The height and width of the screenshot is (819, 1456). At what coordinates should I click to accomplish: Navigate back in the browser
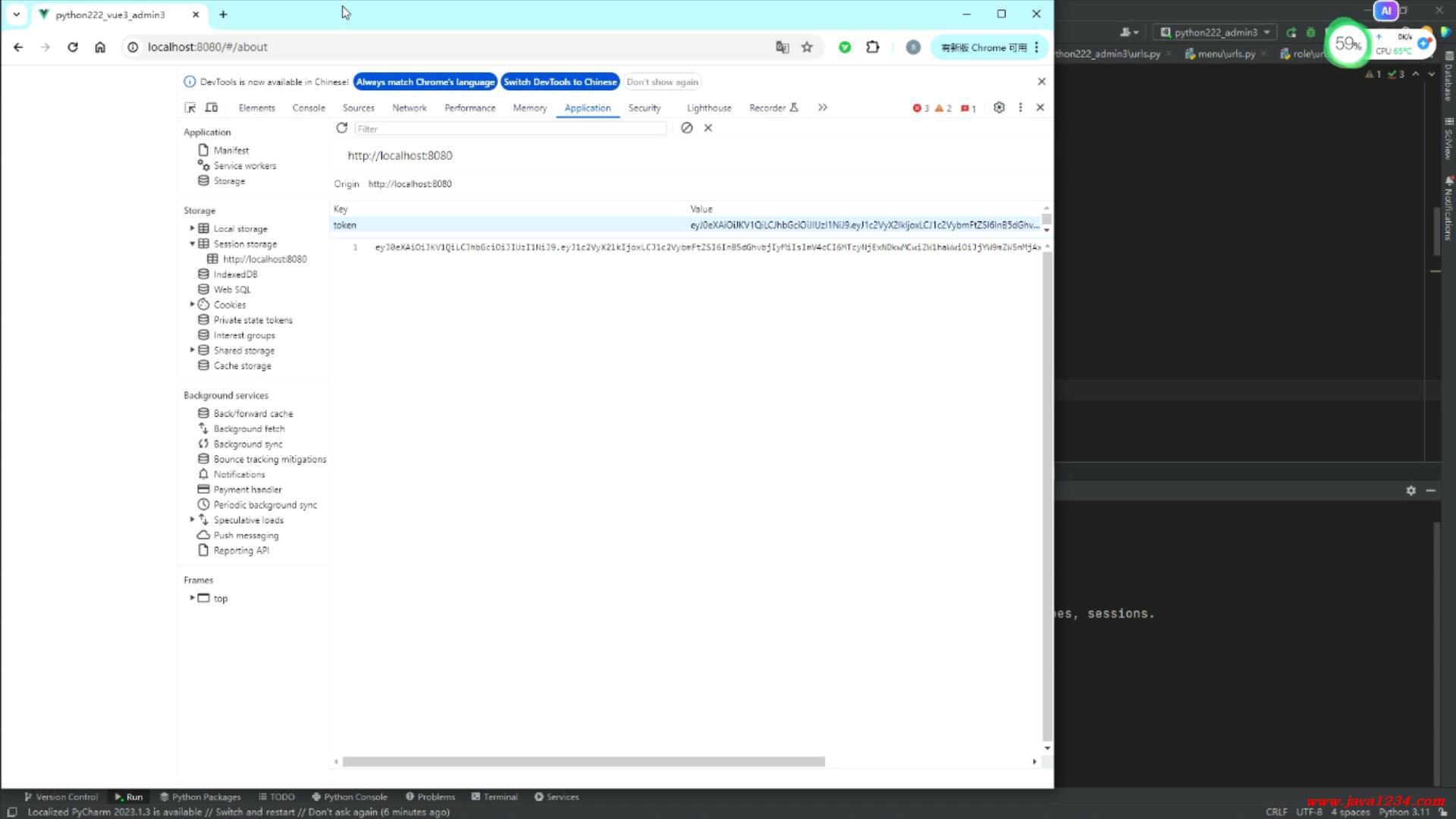(x=18, y=47)
